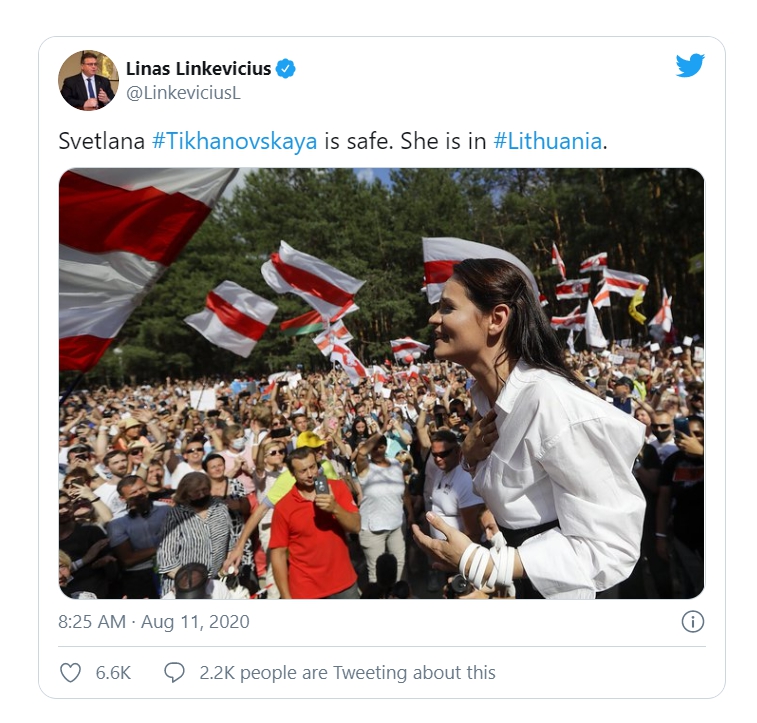The width and height of the screenshot is (757, 723).
Task: Click the Aug 11, 2020 date
Action: pos(195,622)
